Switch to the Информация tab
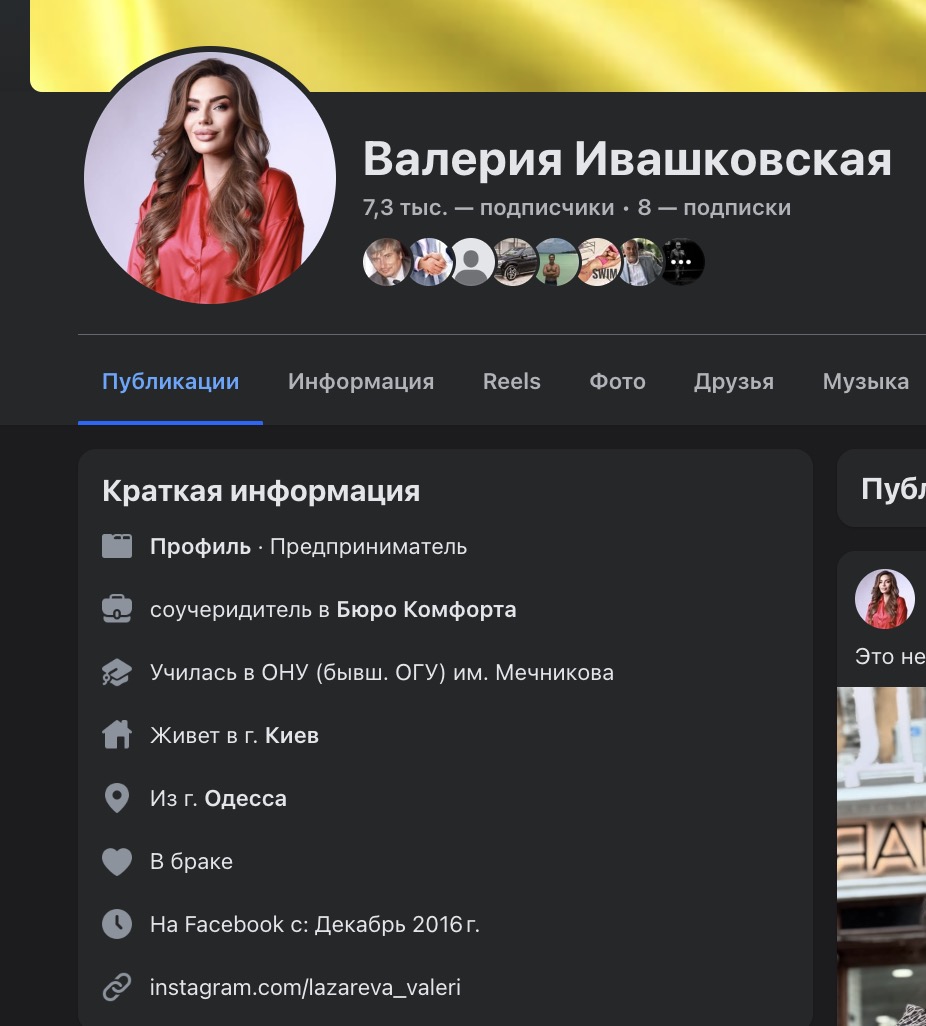Screen dimensions: 926x1026 tap(361, 382)
